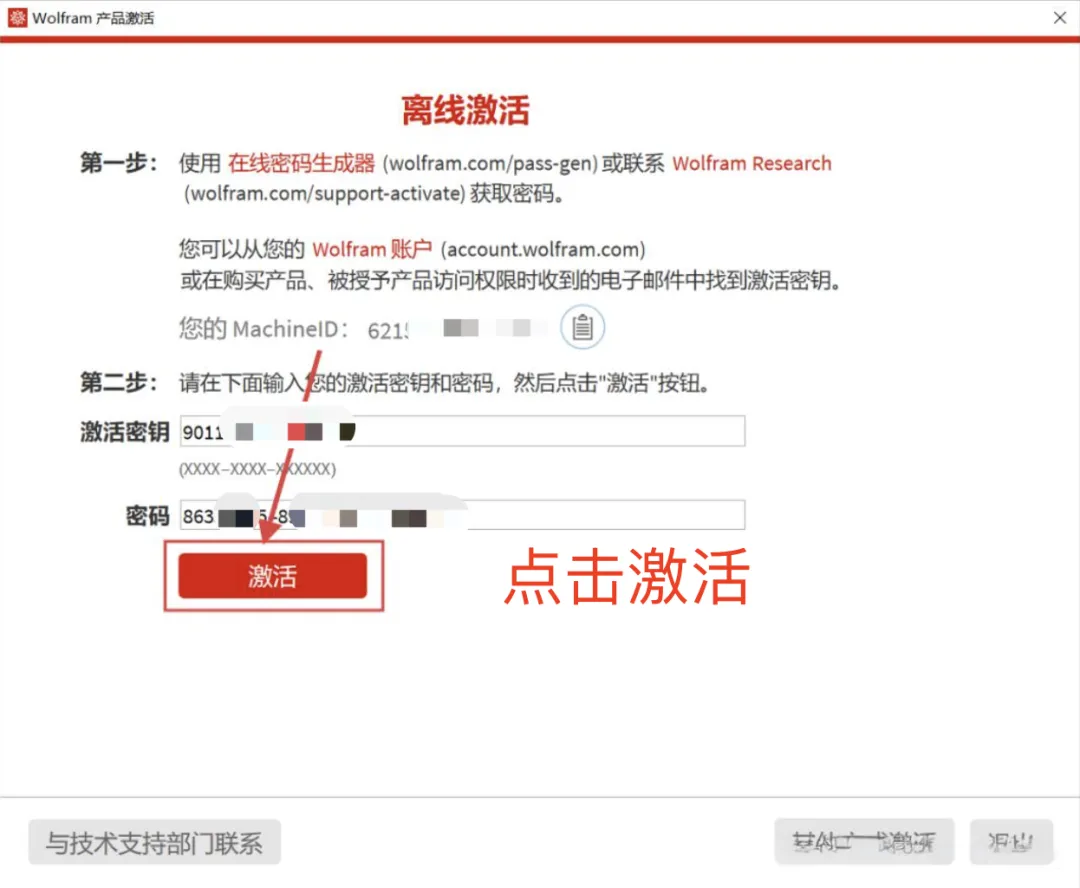Viewport: 1080px width, 888px height.
Task: Click the Wolfram logo in title bar
Action: coord(17,17)
